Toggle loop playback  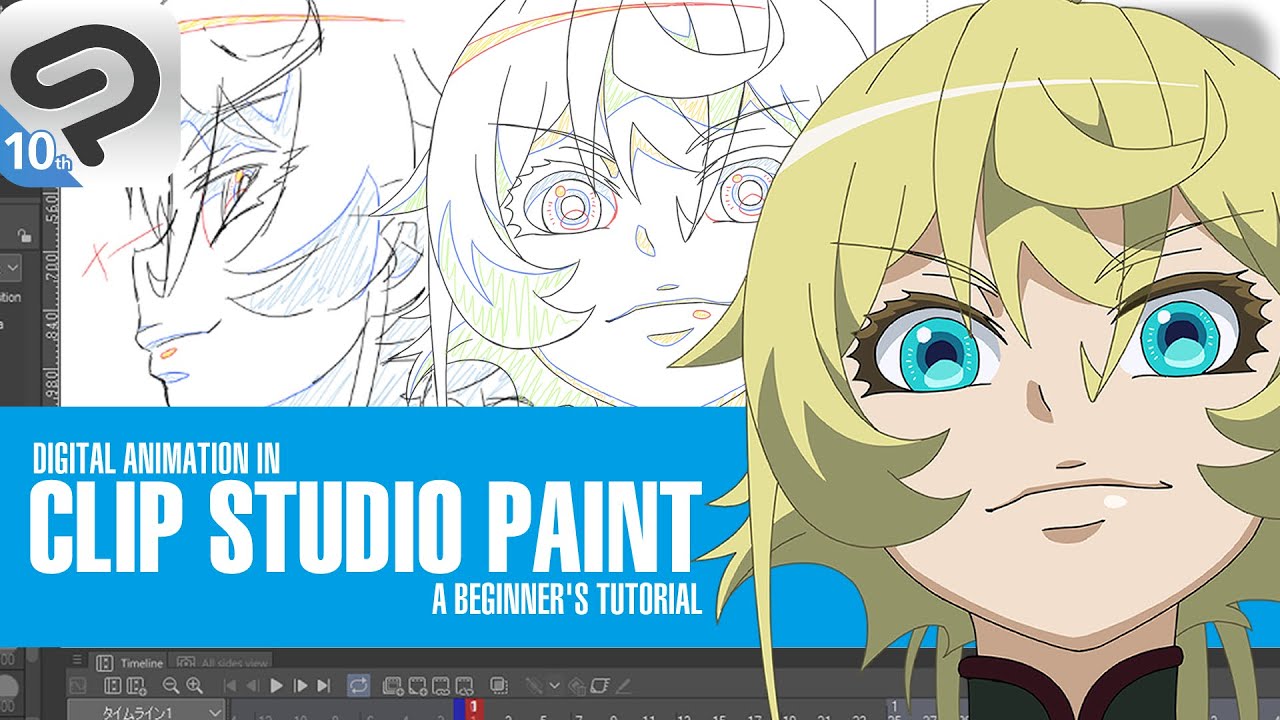tap(358, 685)
